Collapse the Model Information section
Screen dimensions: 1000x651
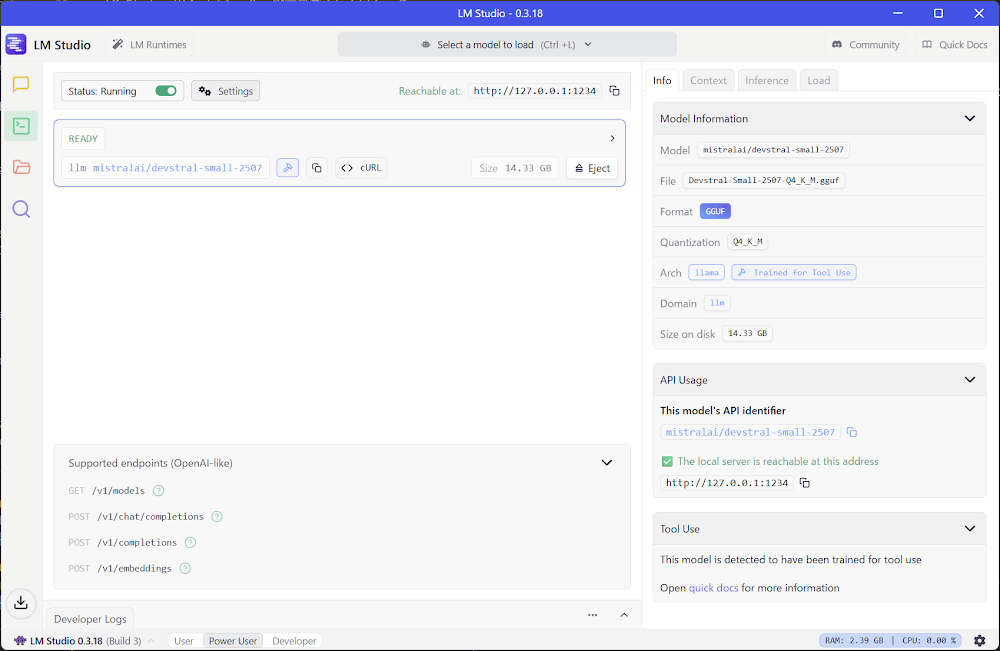969,119
